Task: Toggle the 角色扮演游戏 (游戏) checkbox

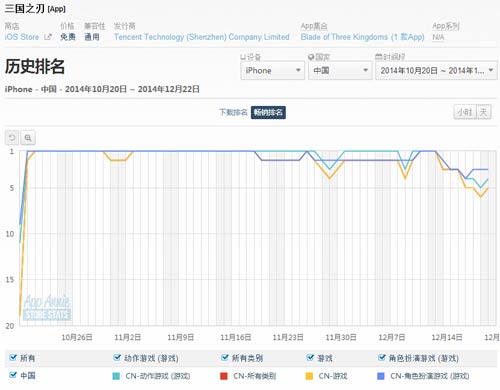Action: tap(382, 358)
